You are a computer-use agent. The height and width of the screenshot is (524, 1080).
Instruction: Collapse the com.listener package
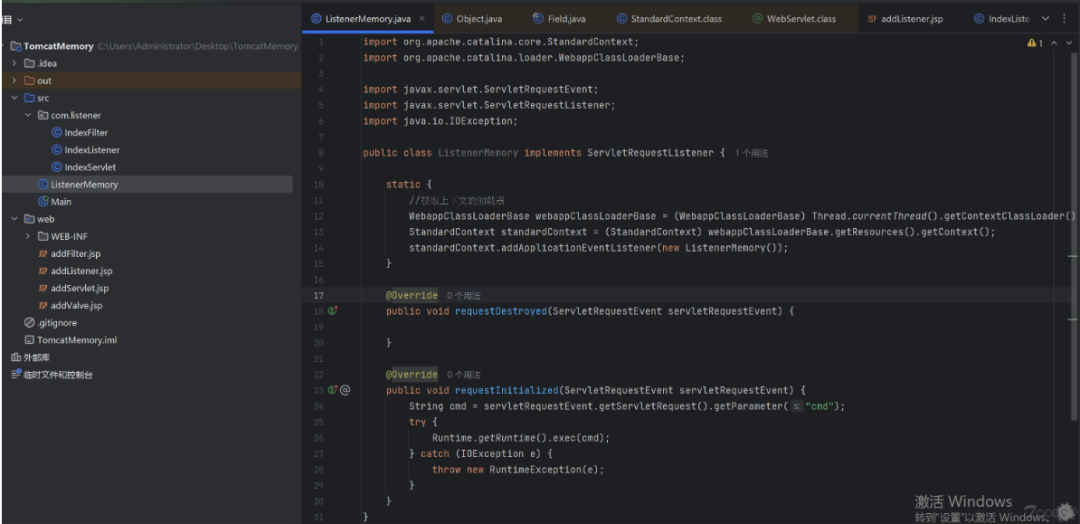pos(28,115)
